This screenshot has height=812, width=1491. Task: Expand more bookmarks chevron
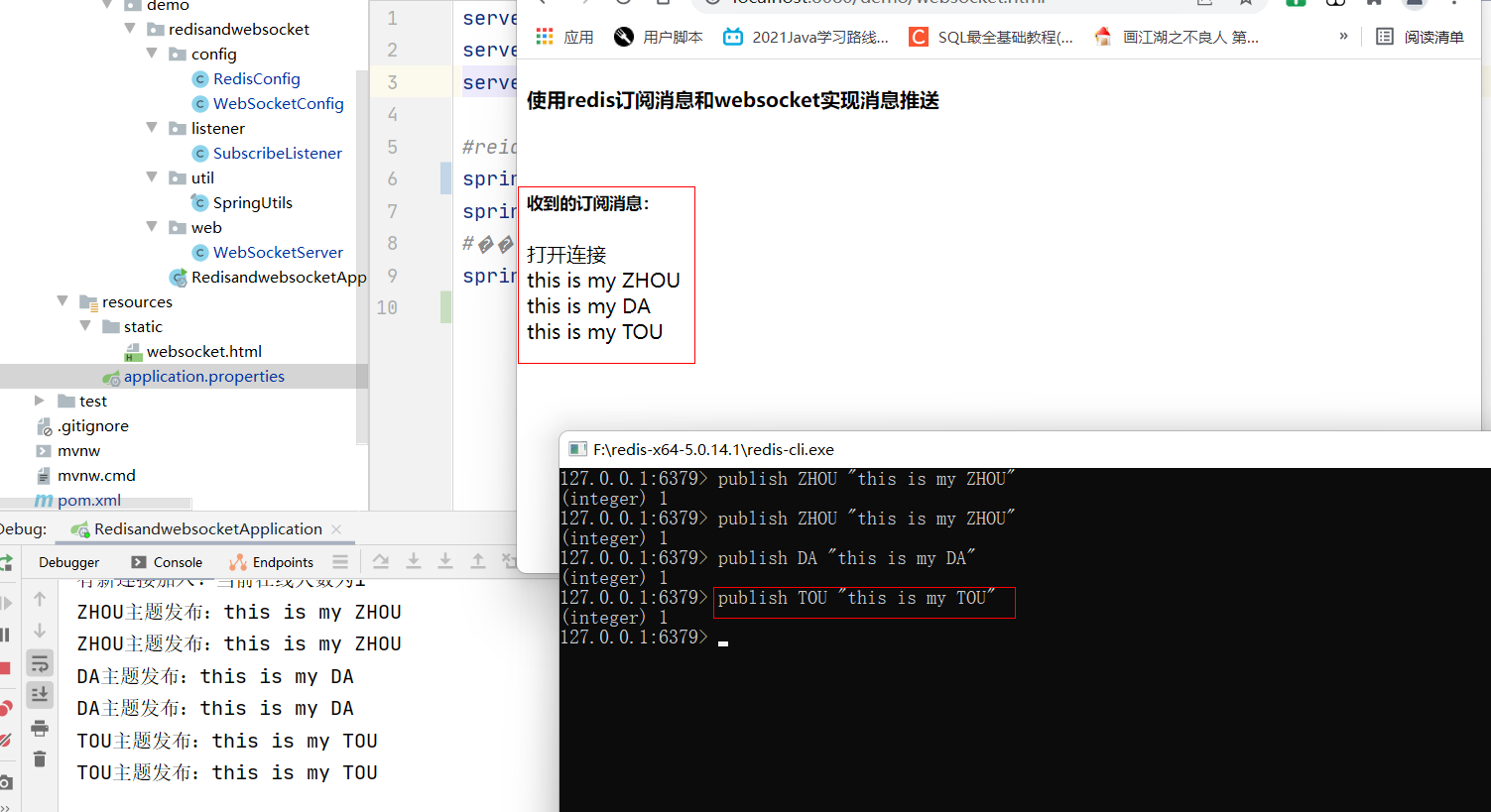coord(1343,36)
